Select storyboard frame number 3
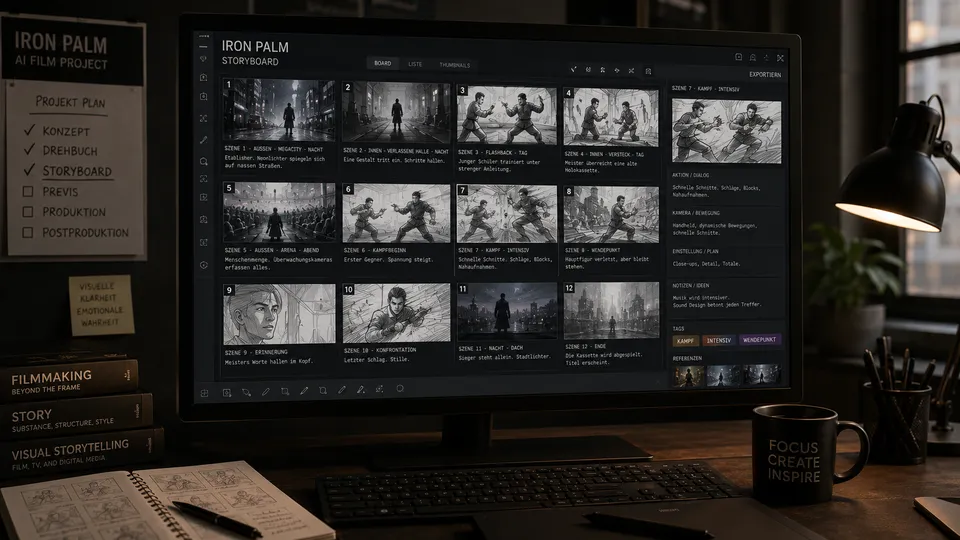Image resolution: width=960 pixels, height=540 pixels. [x=506, y=115]
